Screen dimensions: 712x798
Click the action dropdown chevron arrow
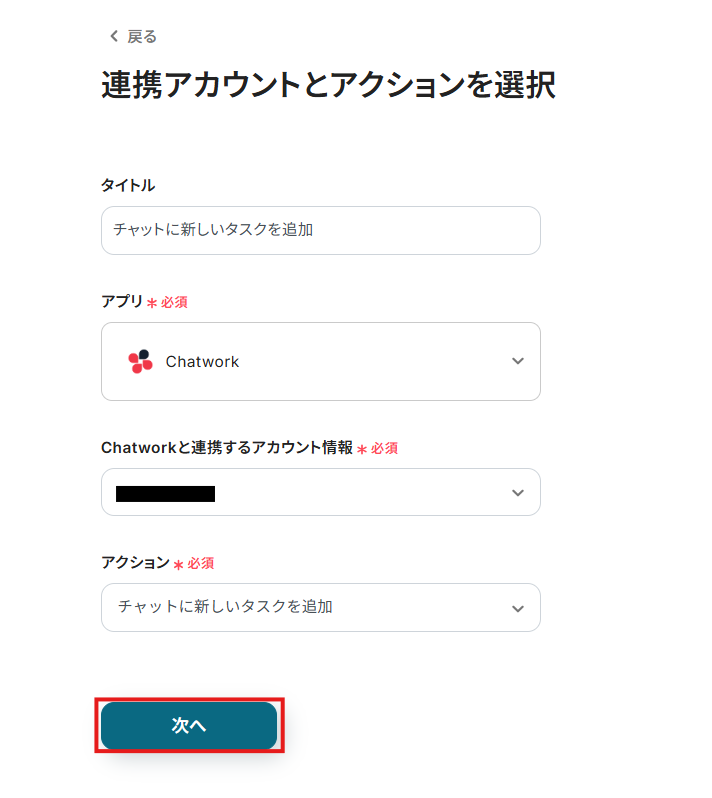(x=517, y=608)
